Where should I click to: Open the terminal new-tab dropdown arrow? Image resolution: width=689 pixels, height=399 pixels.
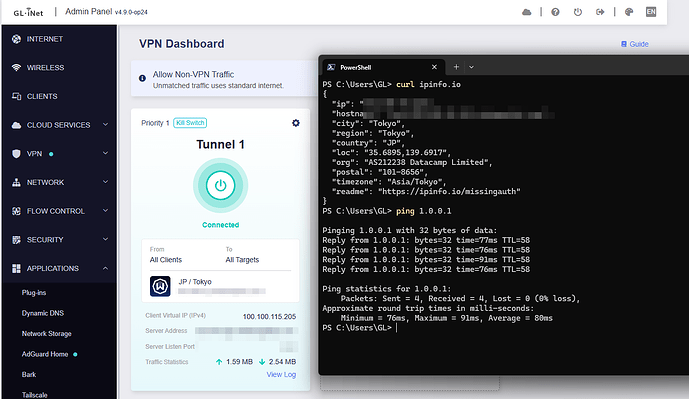coord(471,67)
